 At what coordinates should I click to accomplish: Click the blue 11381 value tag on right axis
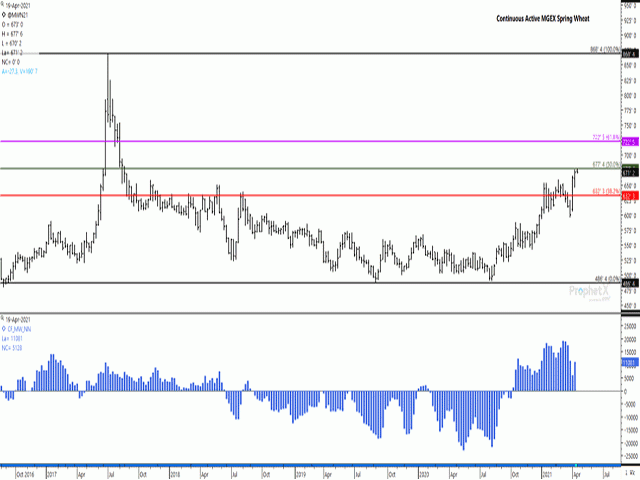pos(630,365)
